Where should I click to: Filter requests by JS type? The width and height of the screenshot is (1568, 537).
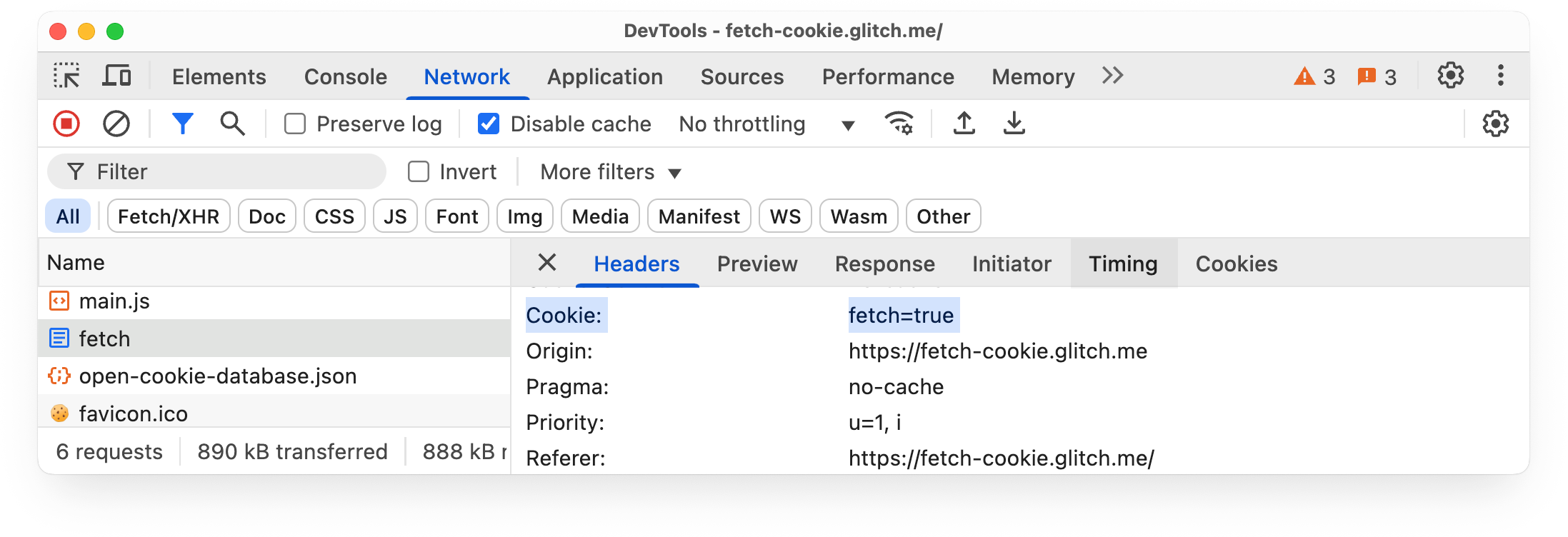pos(395,216)
